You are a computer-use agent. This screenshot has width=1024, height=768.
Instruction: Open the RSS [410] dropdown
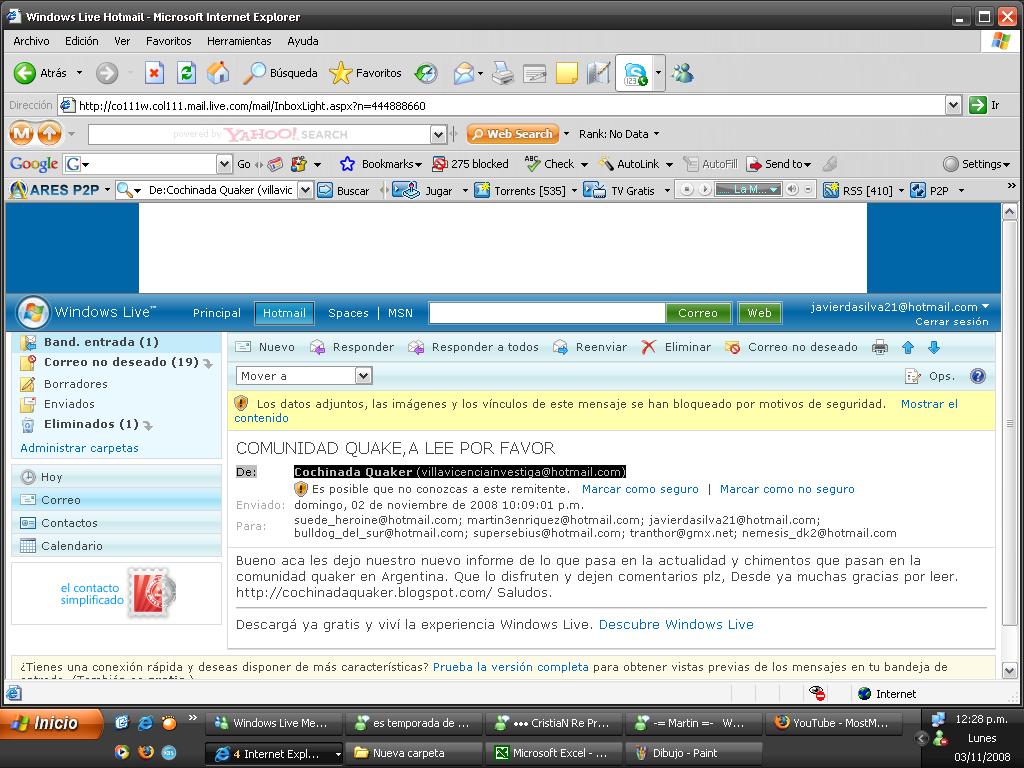pos(901,191)
